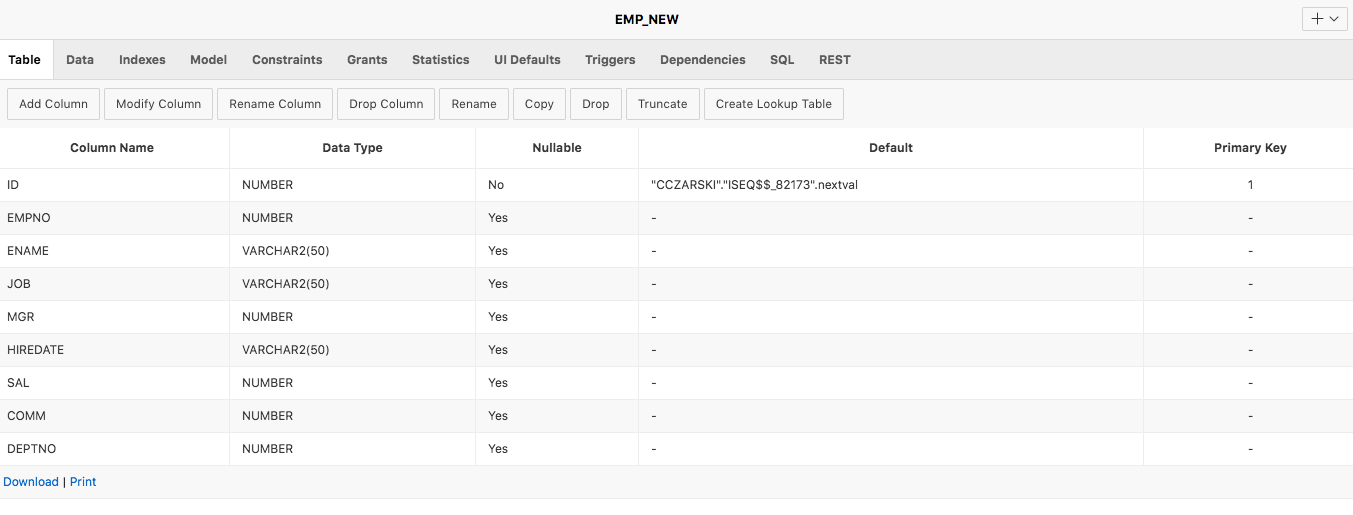Open the Statistics tab

coord(440,60)
